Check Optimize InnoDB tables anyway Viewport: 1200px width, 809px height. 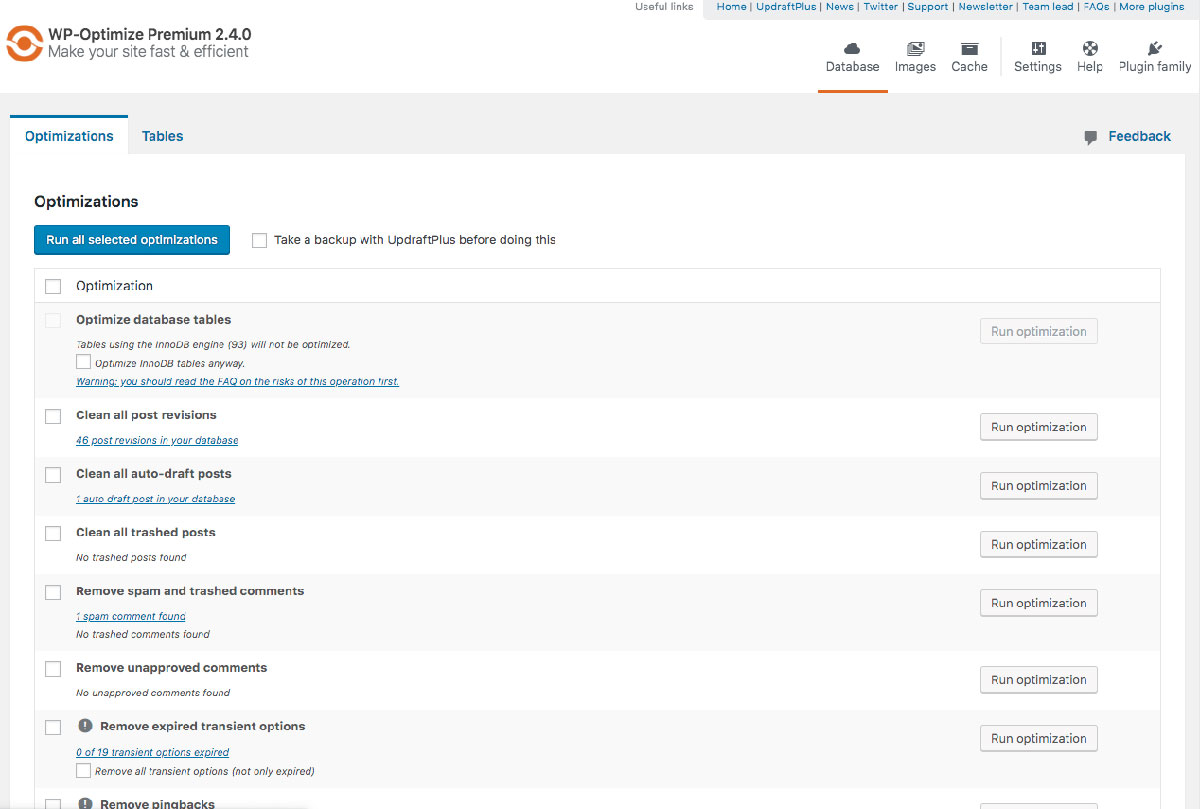[84, 362]
